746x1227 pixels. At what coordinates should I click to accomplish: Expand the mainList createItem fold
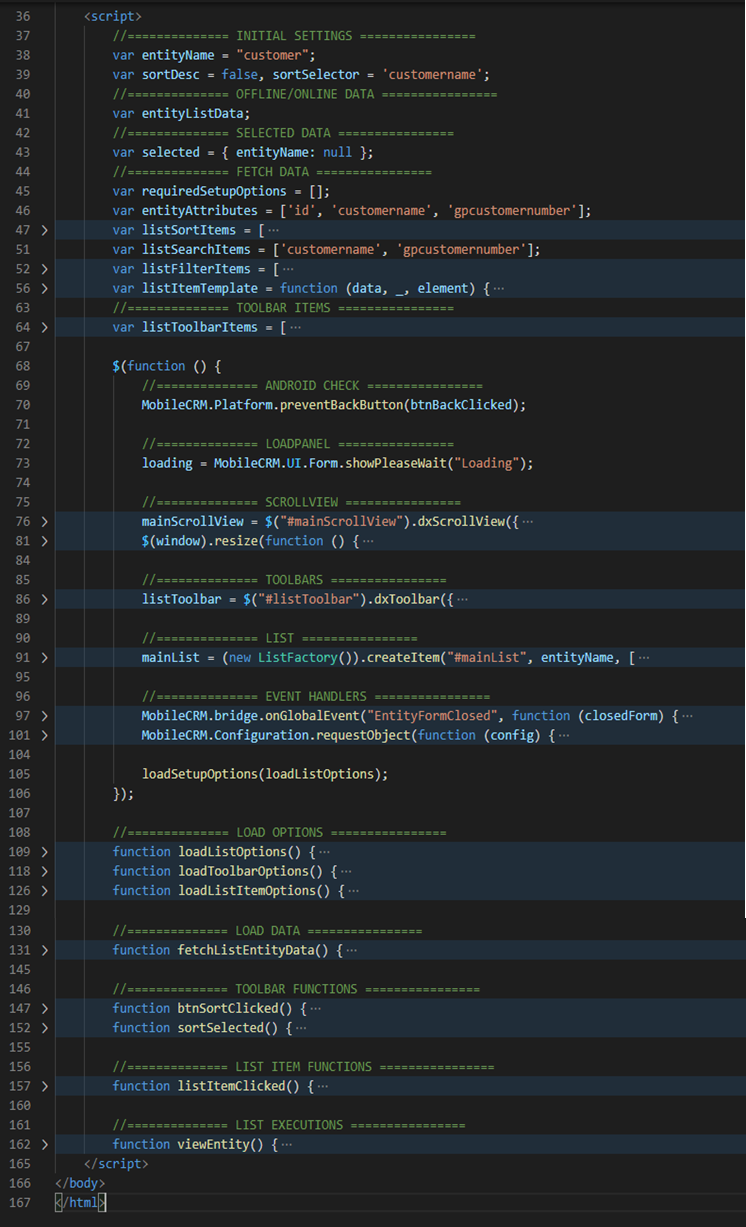44,658
